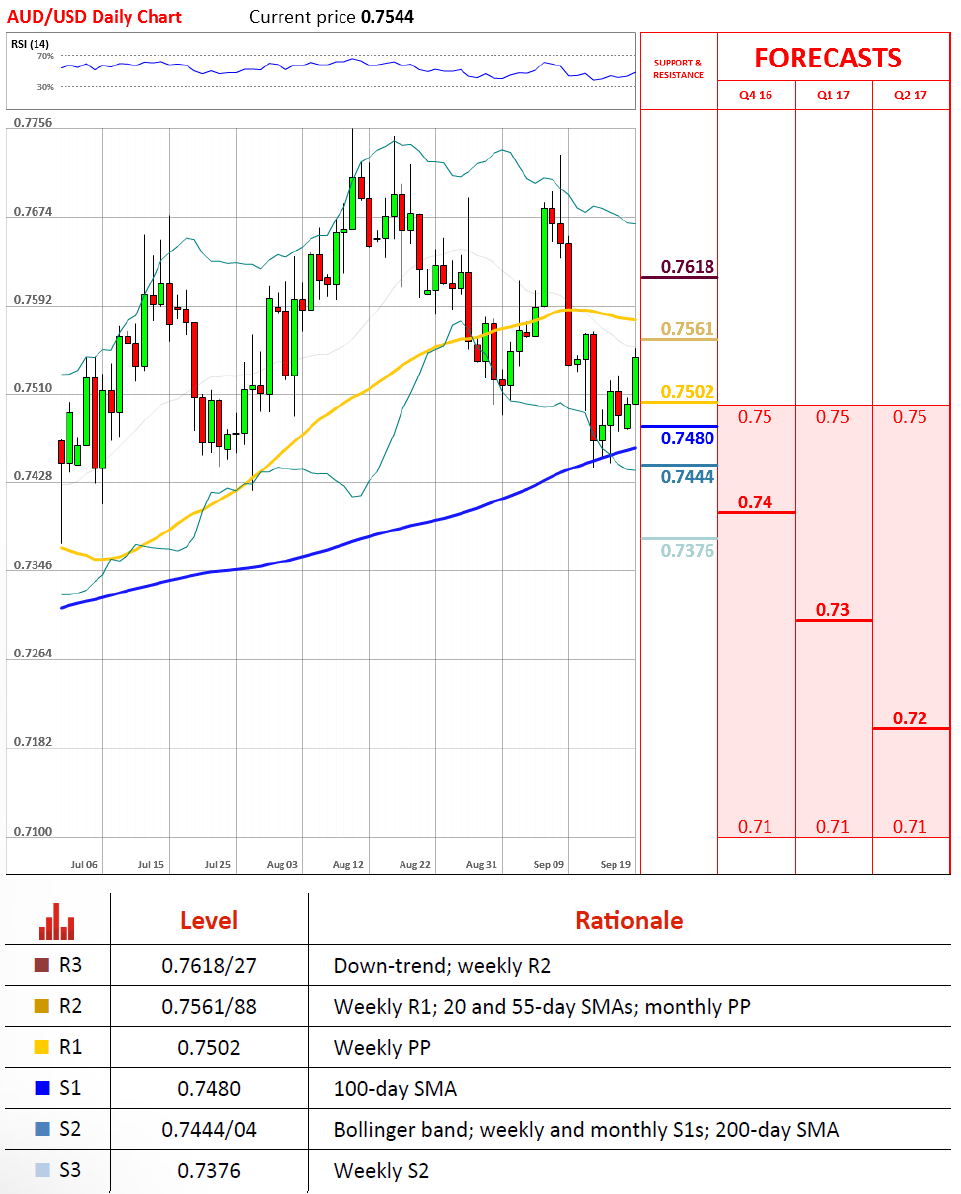Click the 0.7561 resistance level label
The height and width of the screenshot is (1194, 961).
687,328
